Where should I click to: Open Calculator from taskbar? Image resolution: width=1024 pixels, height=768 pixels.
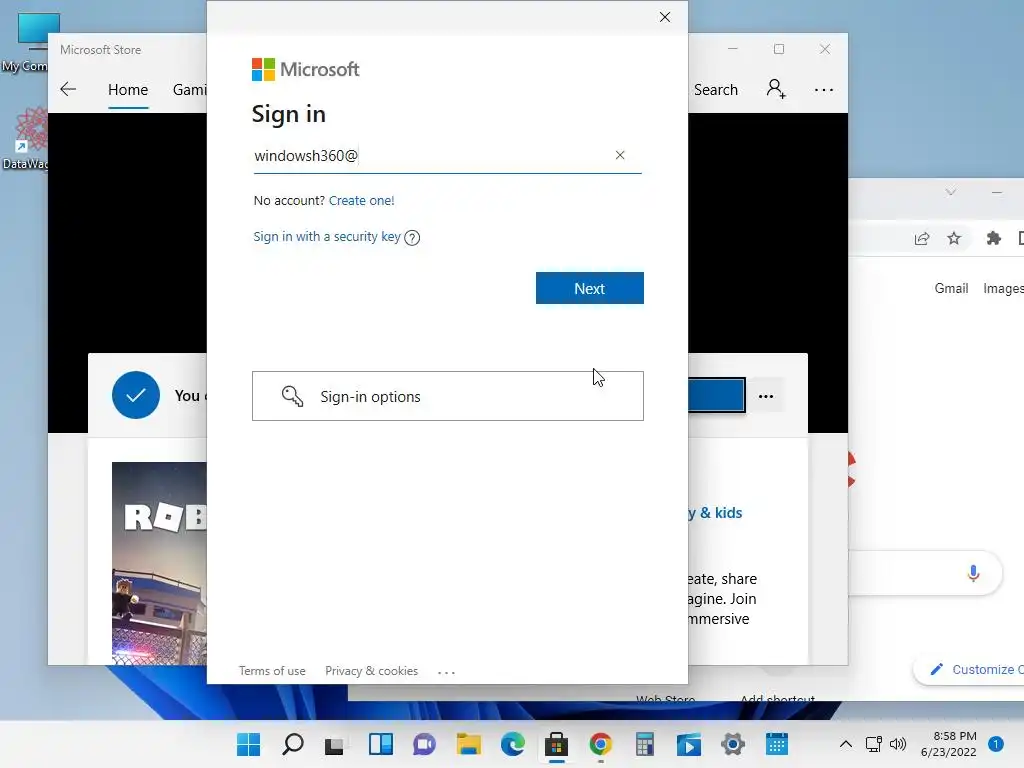pyautogui.click(x=645, y=744)
